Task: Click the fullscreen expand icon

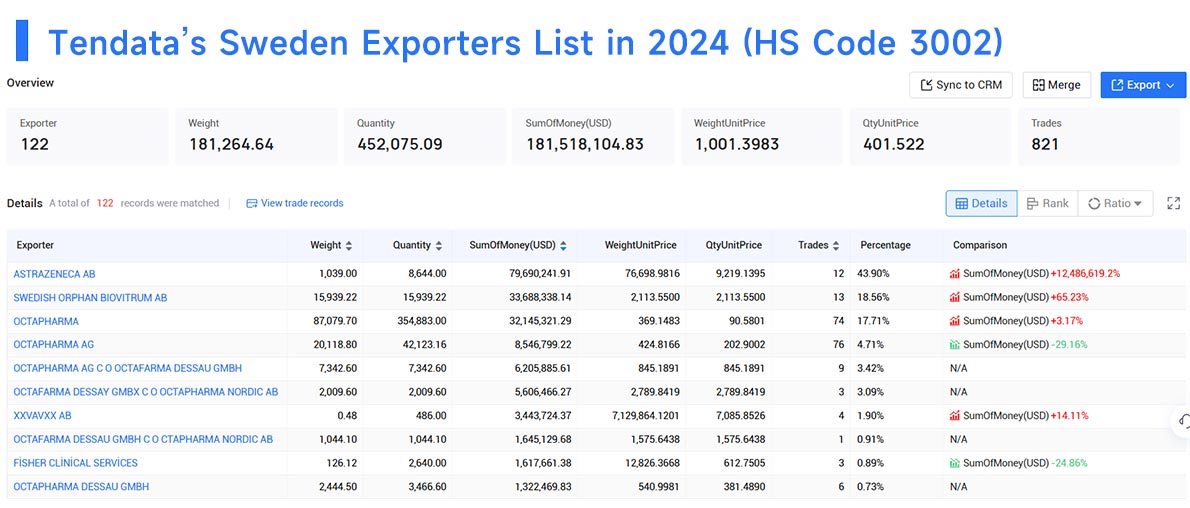Action: [x=1173, y=204]
